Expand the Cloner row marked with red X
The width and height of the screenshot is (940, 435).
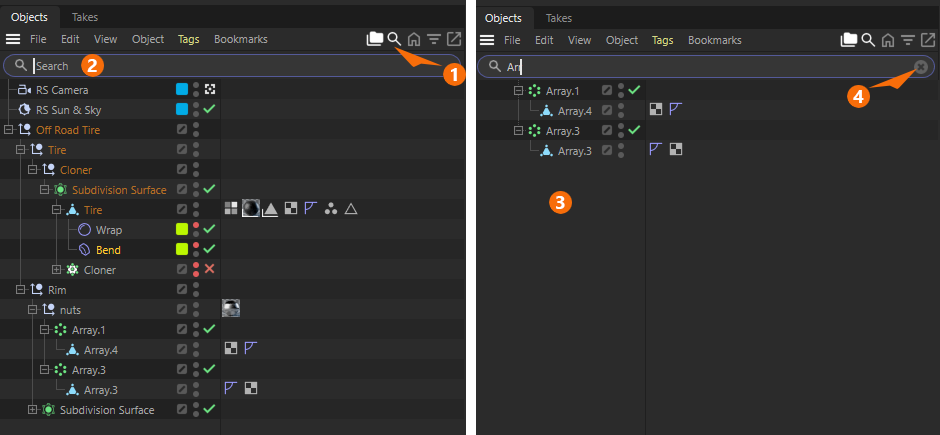click(x=56, y=270)
